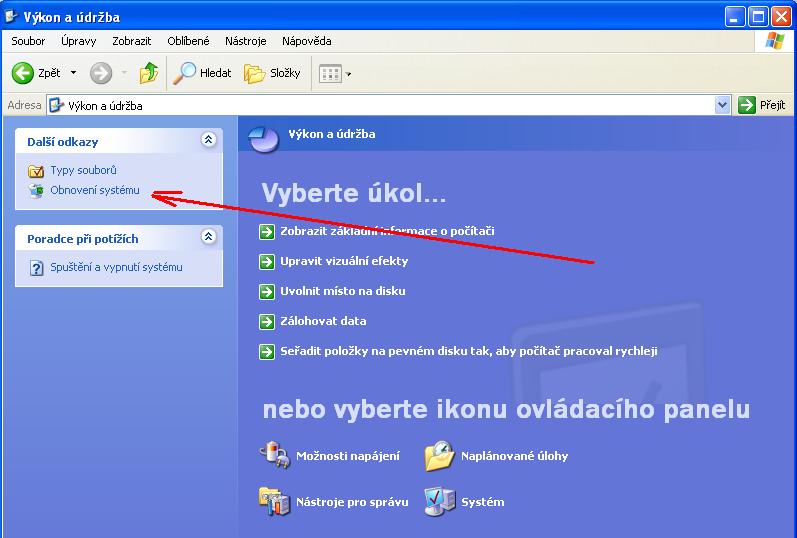Toggle the Složky folders pane
The image size is (797, 538).
272,73
